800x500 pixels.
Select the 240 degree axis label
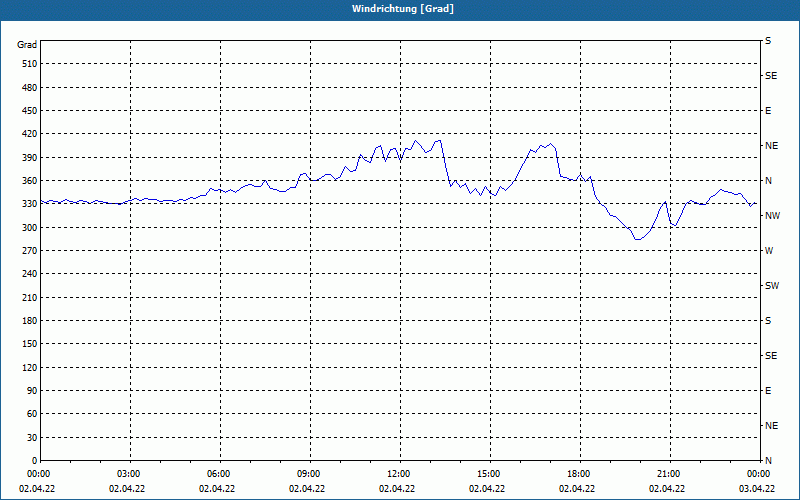30,274
